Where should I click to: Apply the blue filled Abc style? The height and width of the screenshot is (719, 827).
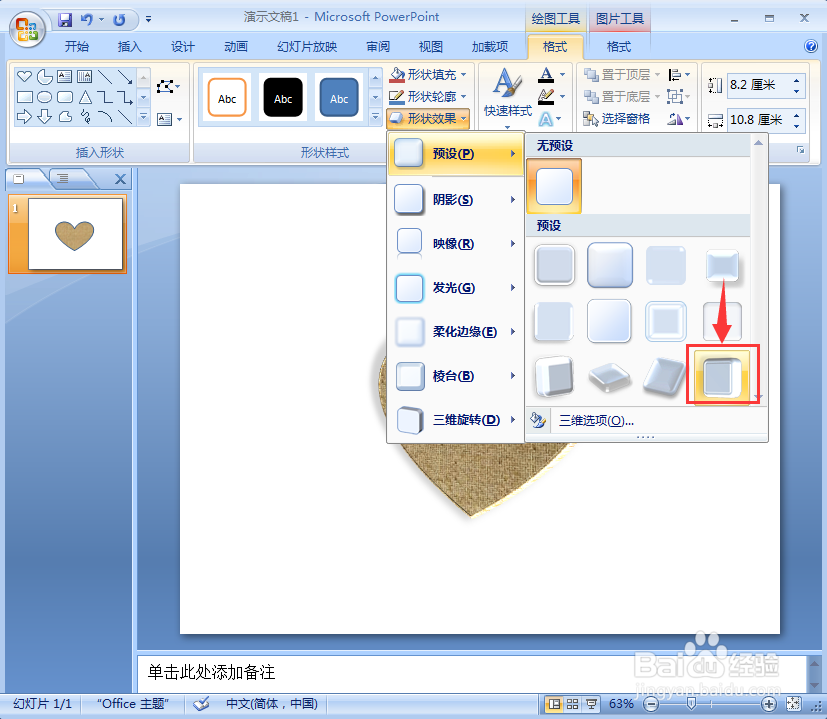[x=339, y=98]
